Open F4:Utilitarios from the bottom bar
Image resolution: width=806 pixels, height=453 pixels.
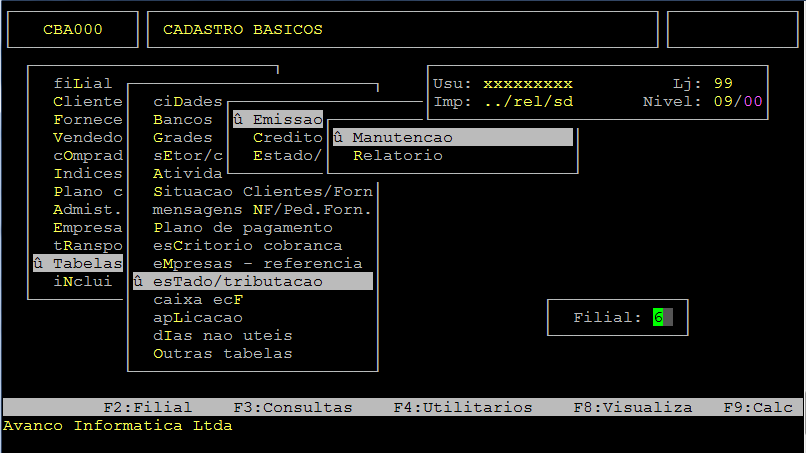[462, 407]
